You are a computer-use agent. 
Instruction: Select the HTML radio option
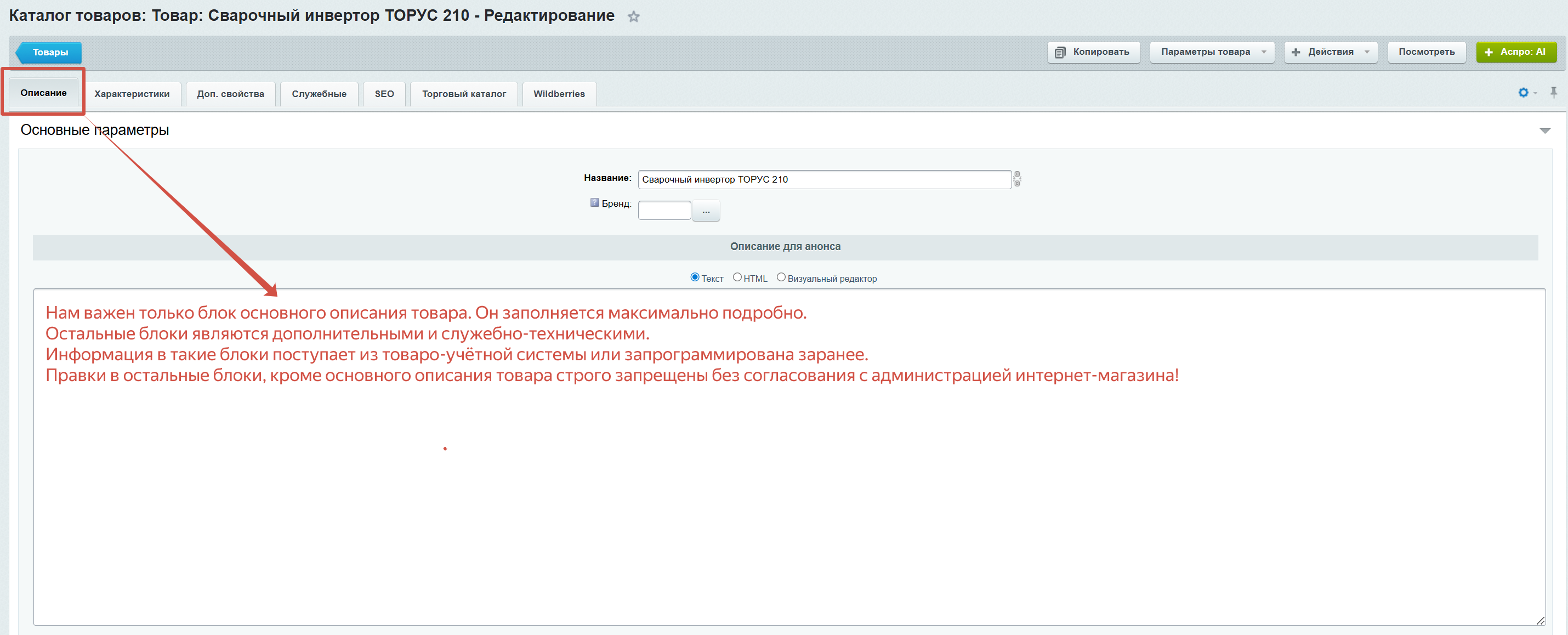point(737,277)
